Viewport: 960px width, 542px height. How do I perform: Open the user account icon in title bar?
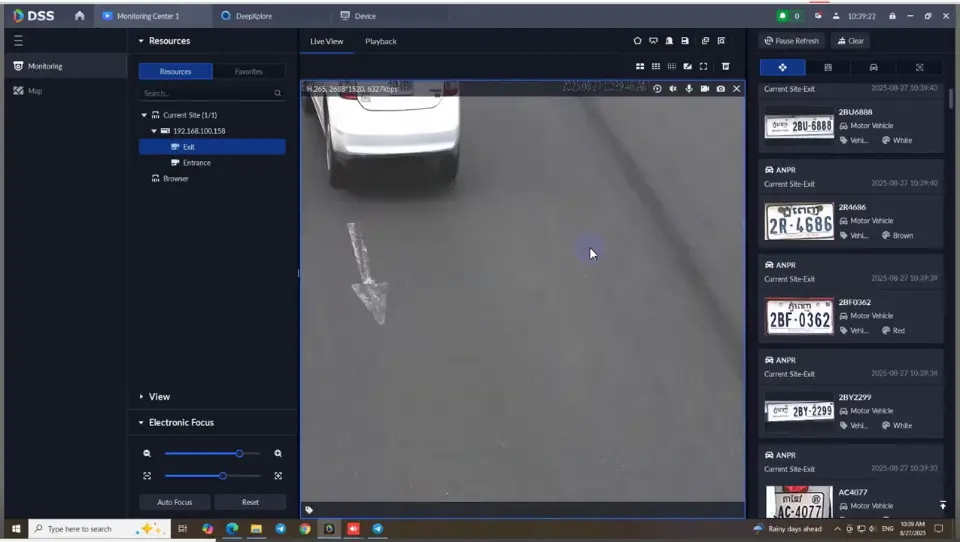coord(836,16)
